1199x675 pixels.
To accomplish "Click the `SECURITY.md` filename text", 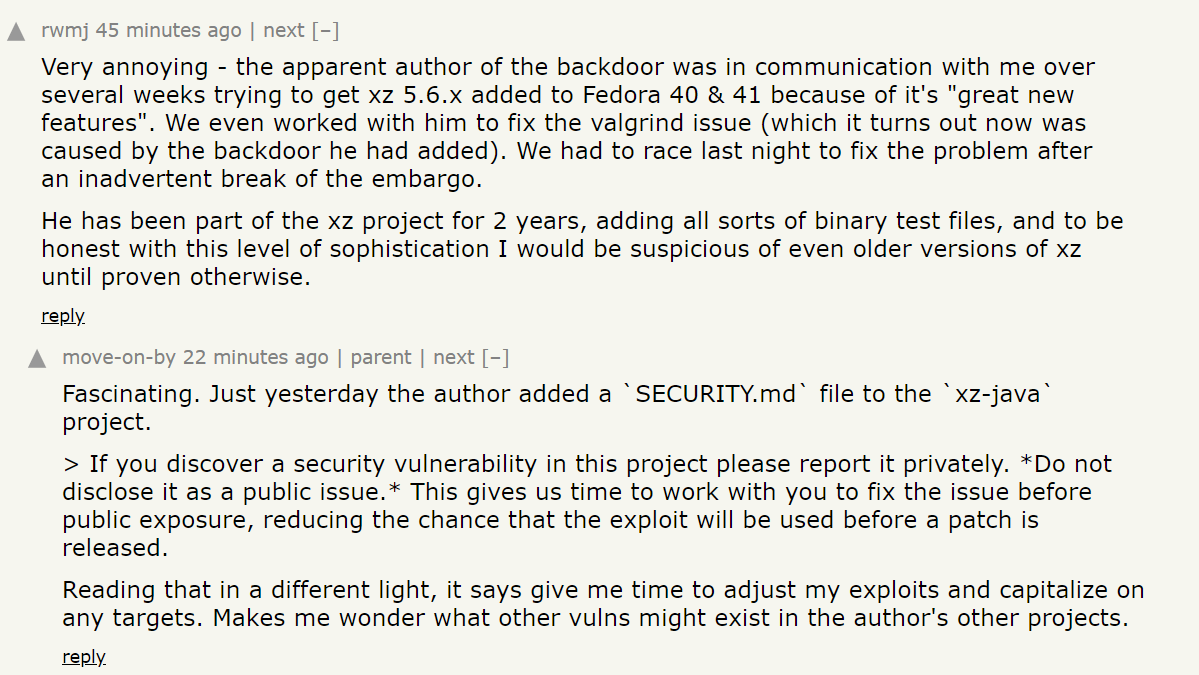I will [x=715, y=394].
